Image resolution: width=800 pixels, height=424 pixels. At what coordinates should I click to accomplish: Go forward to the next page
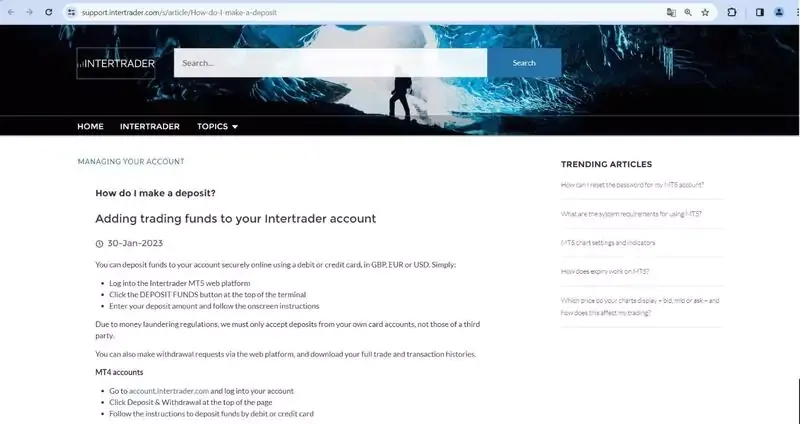[x=29, y=12]
